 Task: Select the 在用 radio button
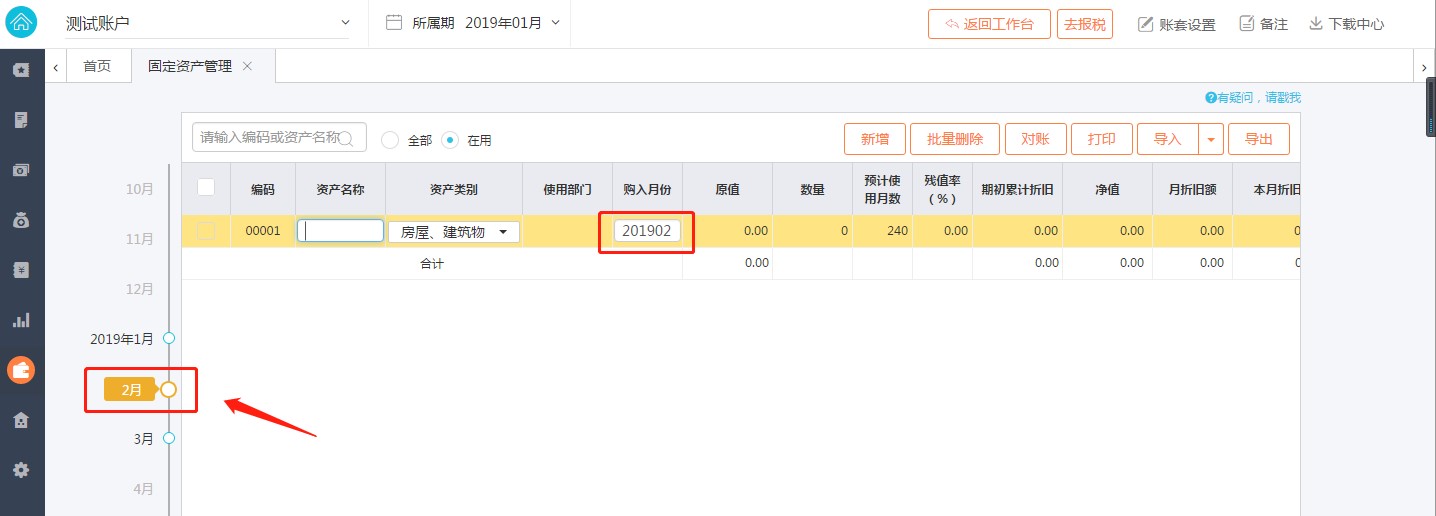point(450,140)
